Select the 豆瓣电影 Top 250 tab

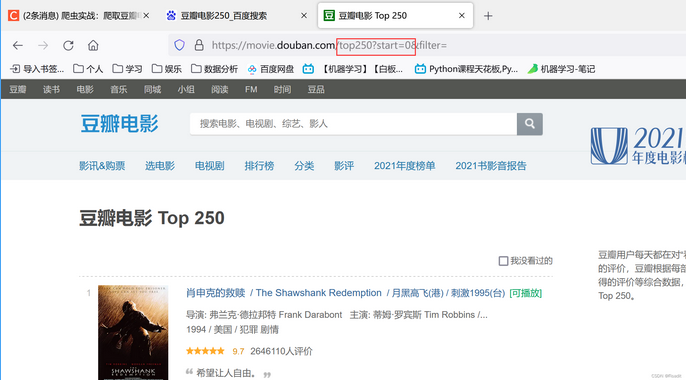tap(395, 16)
